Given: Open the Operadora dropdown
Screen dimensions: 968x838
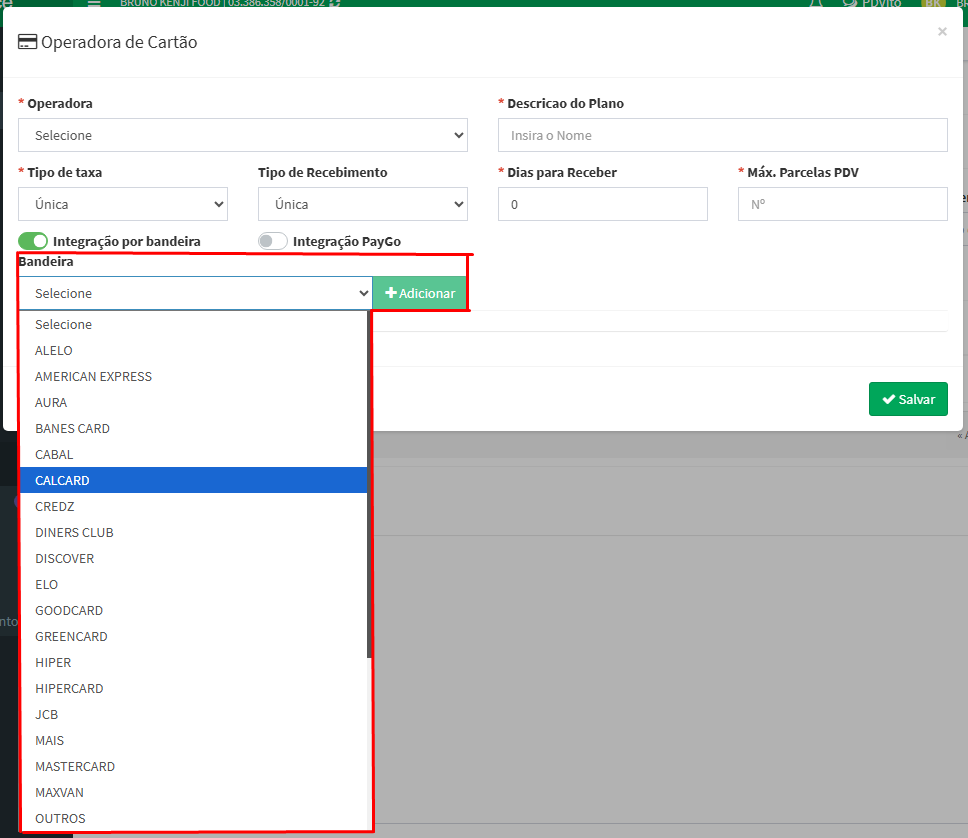Looking at the screenshot, I should pos(243,135).
